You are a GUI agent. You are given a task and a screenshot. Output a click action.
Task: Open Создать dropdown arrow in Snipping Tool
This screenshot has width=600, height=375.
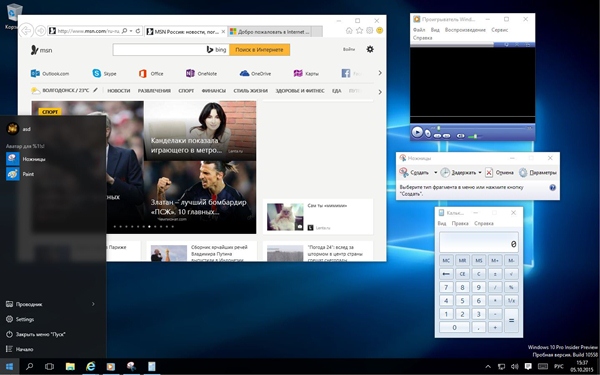[435, 173]
